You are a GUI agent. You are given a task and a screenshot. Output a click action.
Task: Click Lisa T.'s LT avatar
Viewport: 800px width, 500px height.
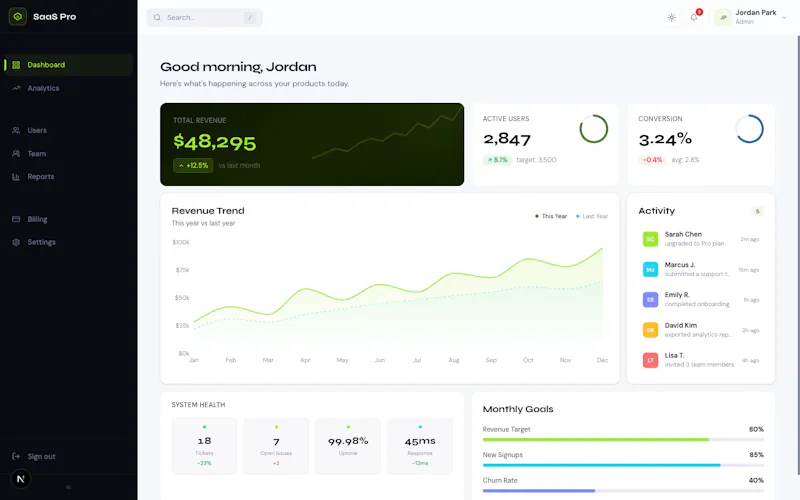click(x=650, y=360)
